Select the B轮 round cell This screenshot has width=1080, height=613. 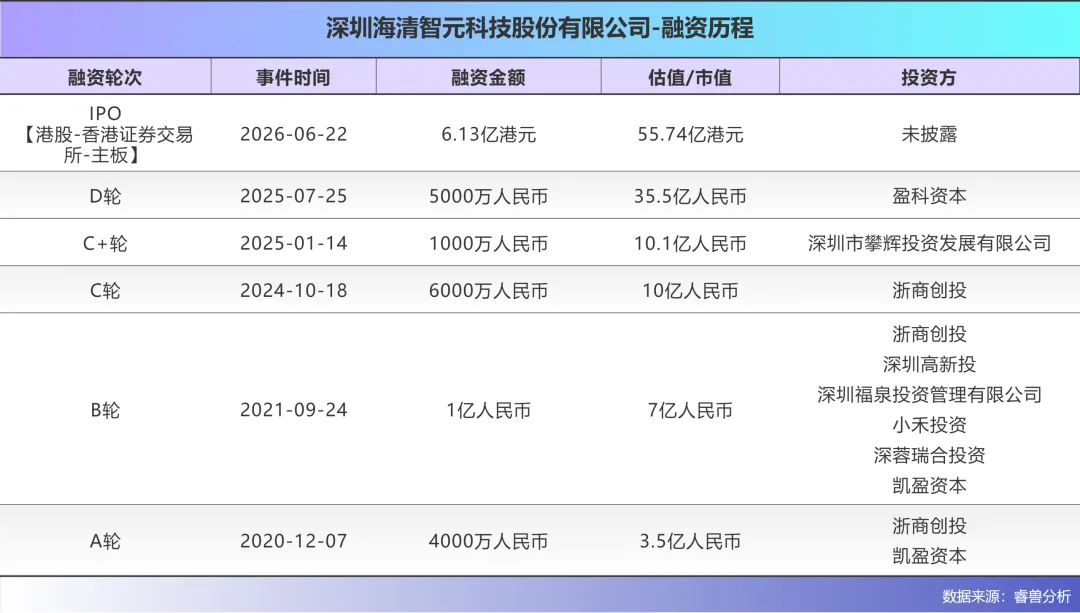[105, 411]
